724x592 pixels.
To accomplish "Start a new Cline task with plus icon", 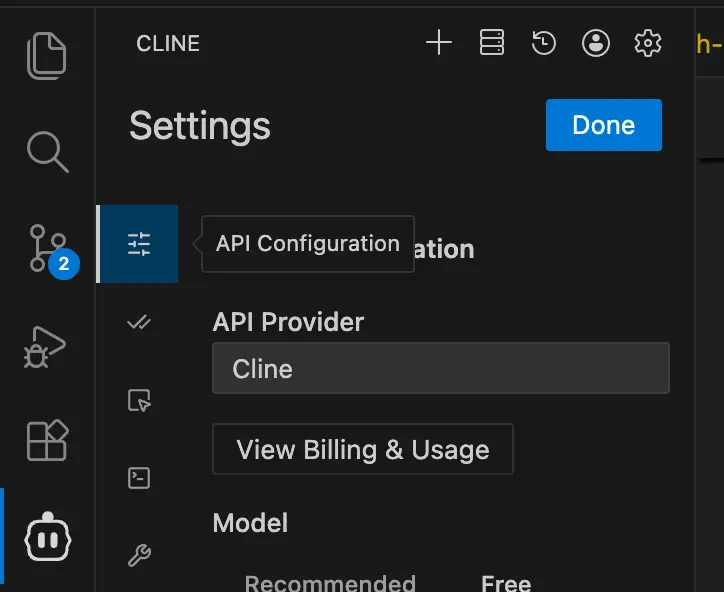I will [x=439, y=42].
